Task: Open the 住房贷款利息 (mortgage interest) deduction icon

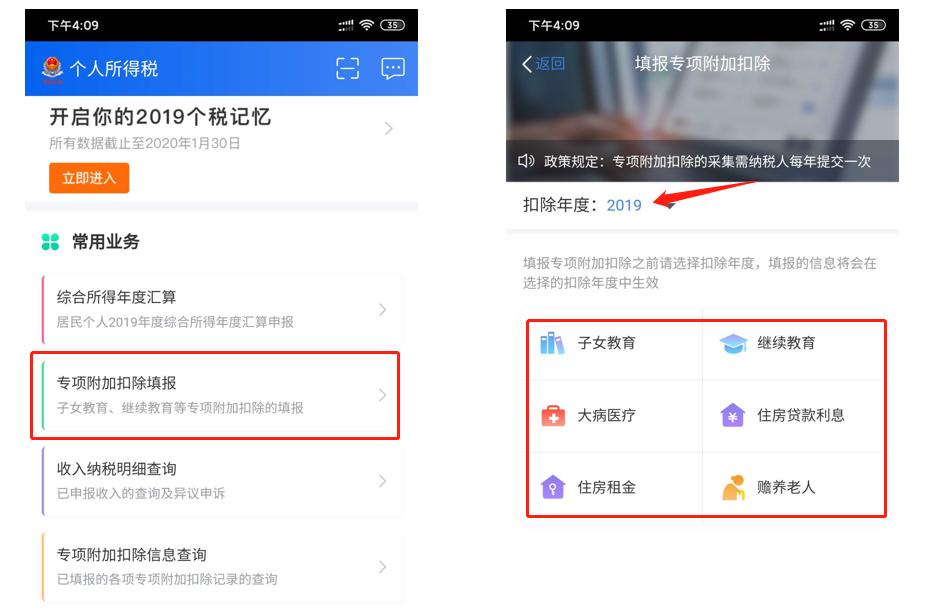Action: point(734,415)
